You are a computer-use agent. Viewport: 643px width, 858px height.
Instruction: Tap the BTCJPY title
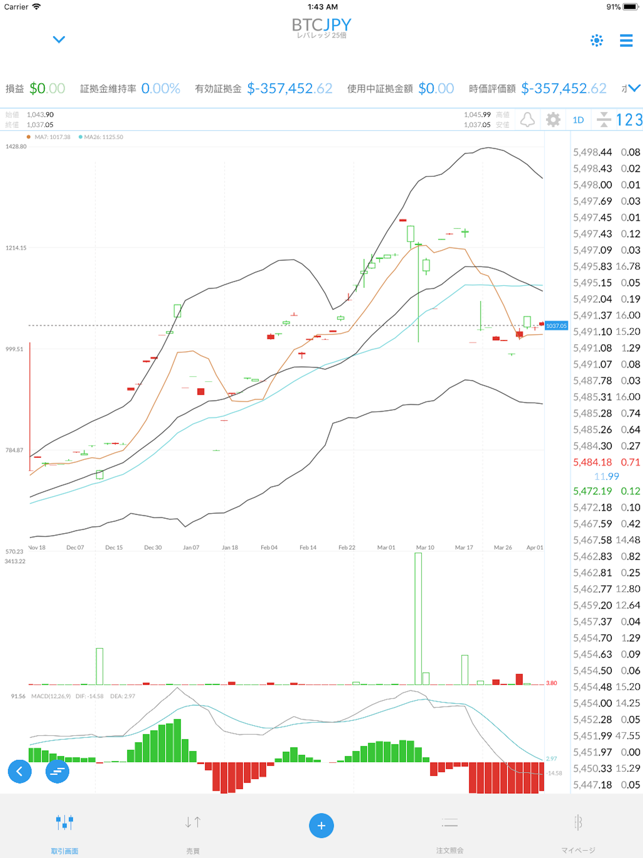pyautogui.click(x=321, y=24)
